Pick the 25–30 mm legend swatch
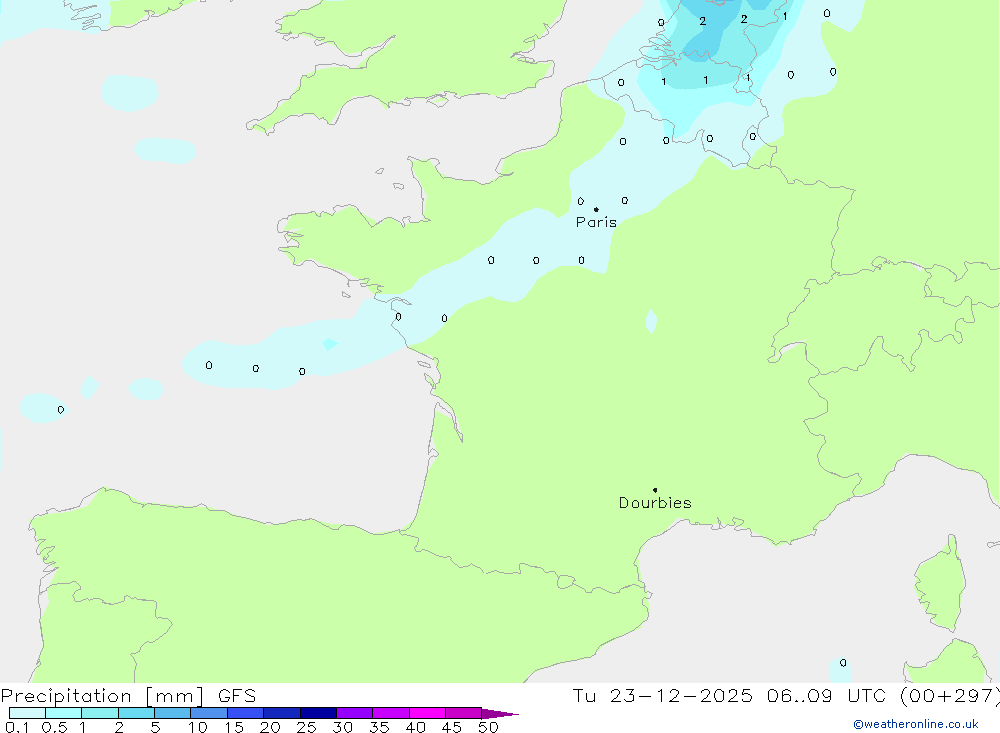1000x733 pixels. click(318, 713)
